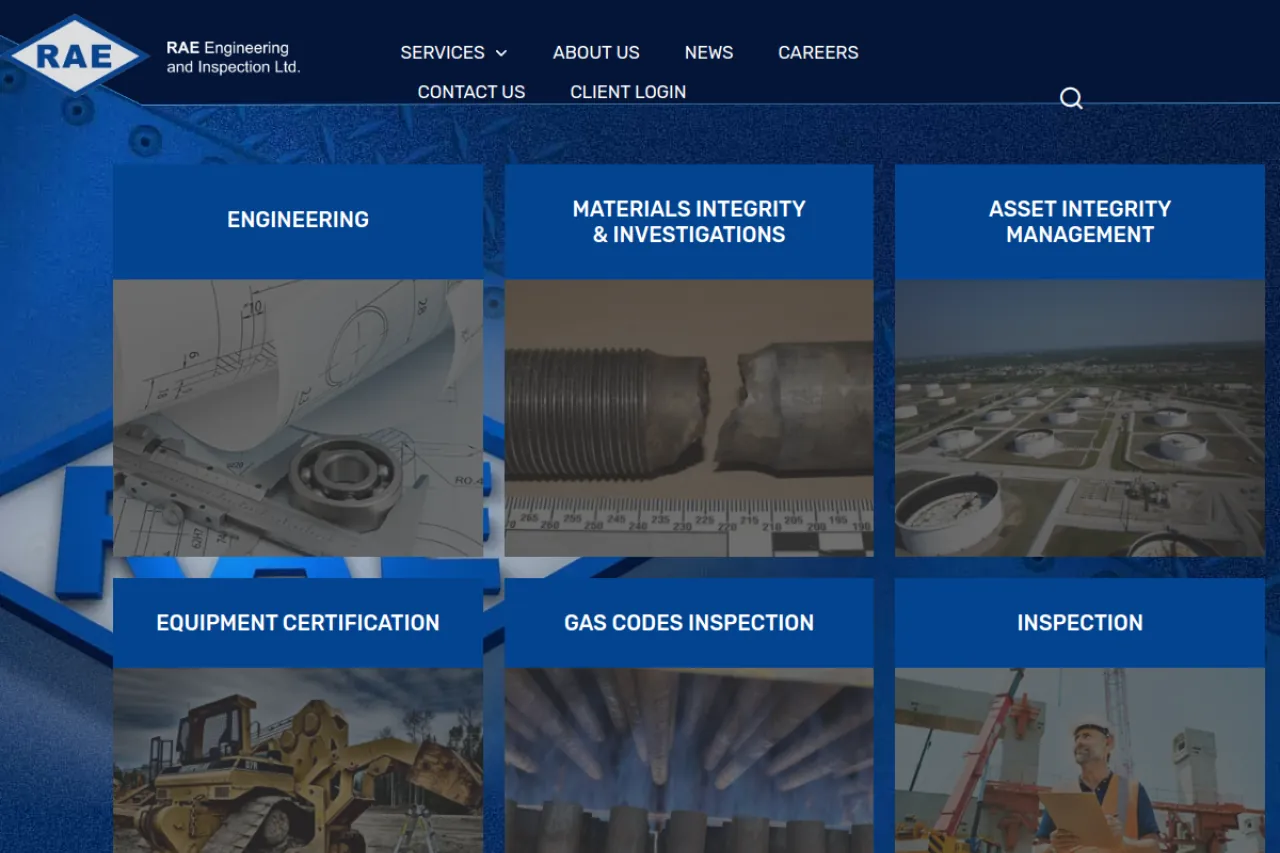The width and height of the screenshot is (1280, 853).
Task: Open the Careers menu link
Action: [818, 52]
